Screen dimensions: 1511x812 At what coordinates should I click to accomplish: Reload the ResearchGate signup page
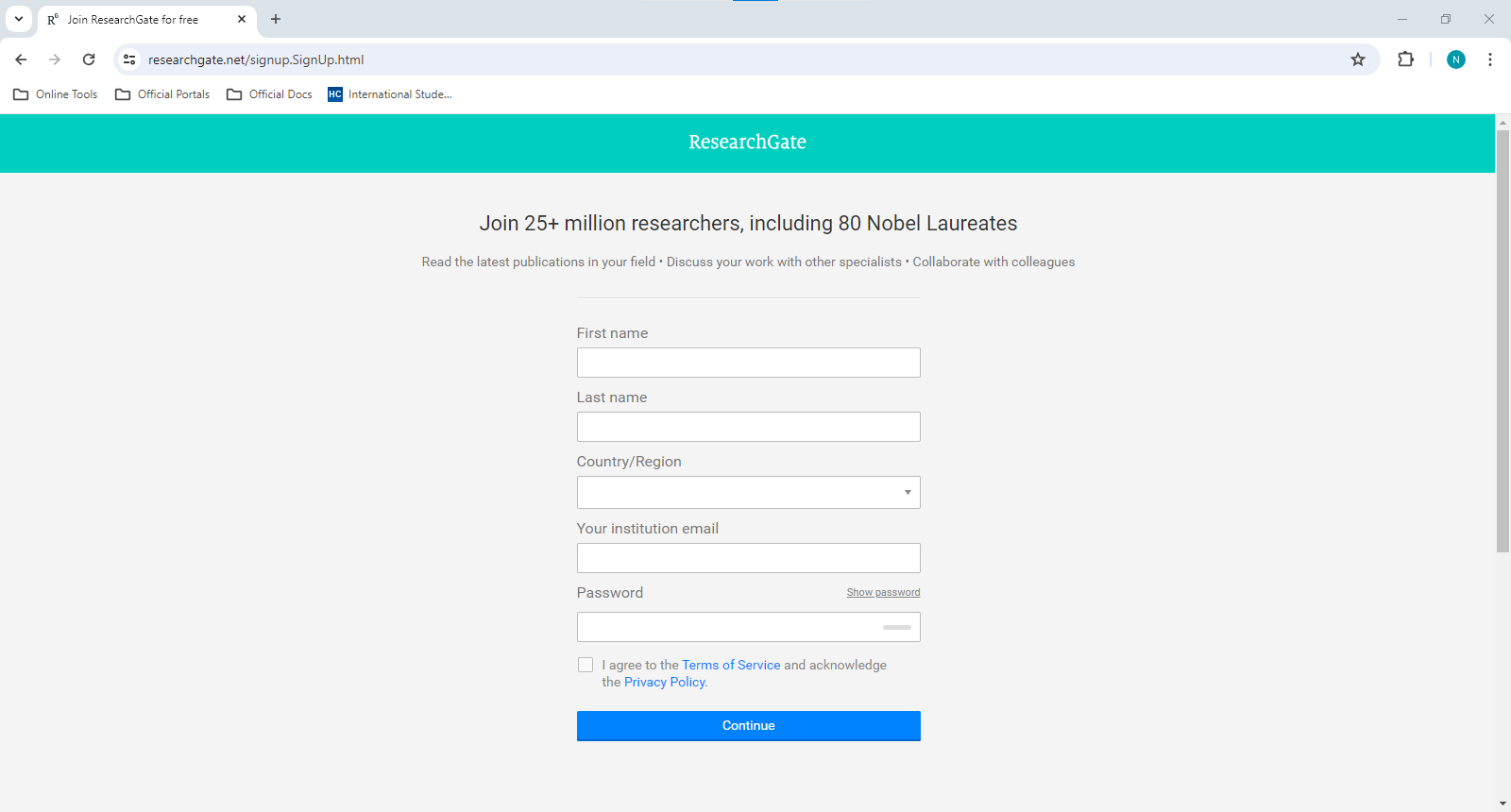(89, 59)
